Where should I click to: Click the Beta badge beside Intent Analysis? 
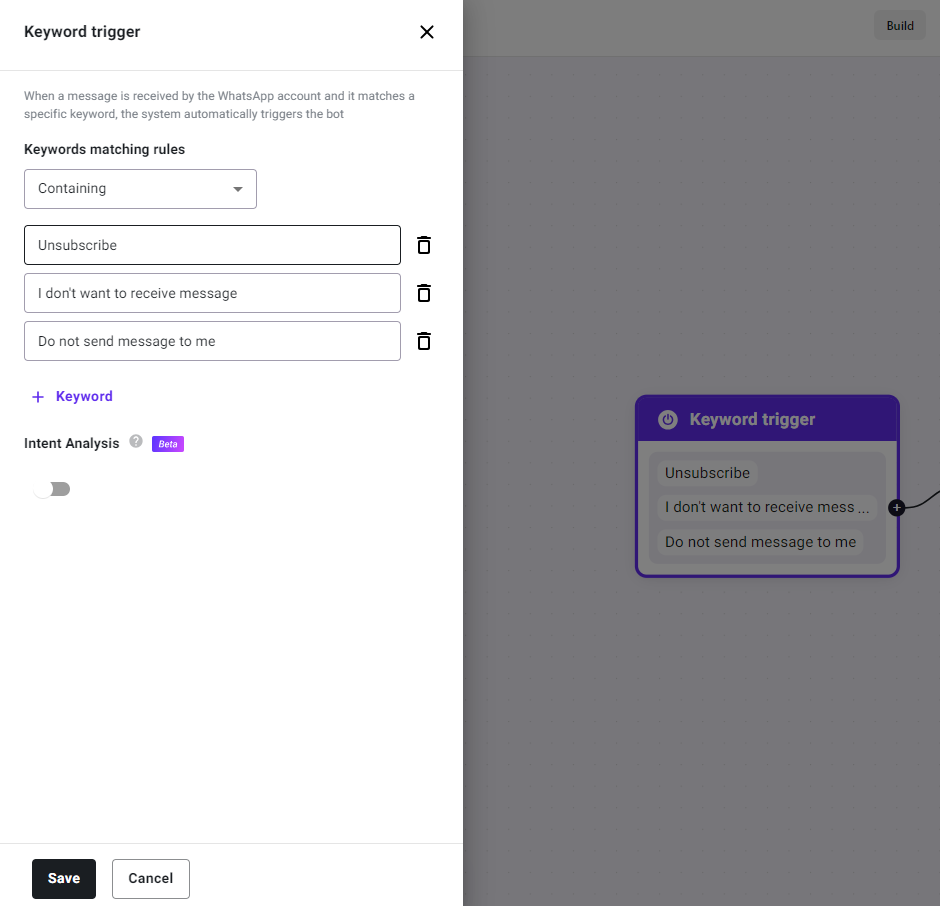[x=168, y=444]
